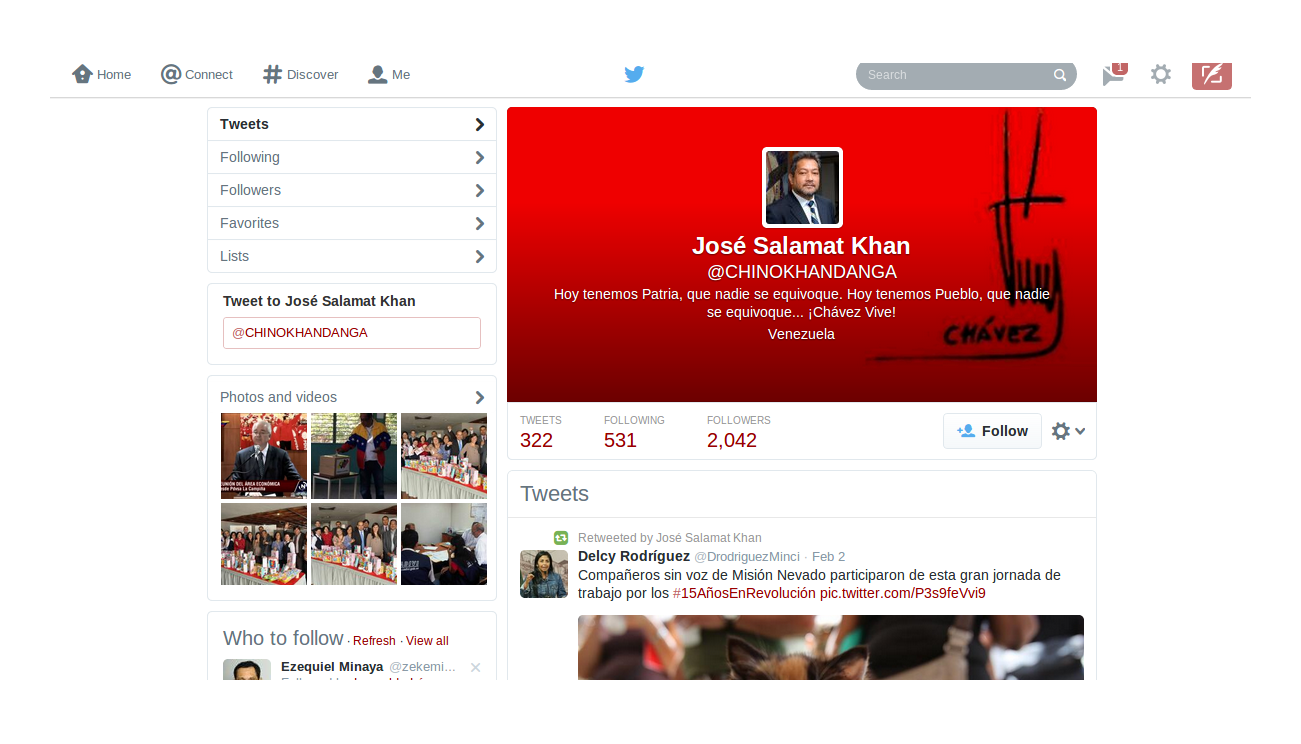
Task: Follow José Salamat Khan
Action: coord(992,431)
